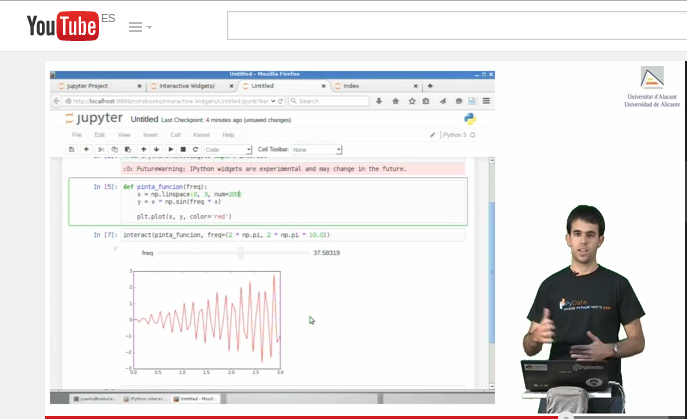This screenshot has height=419, width=687.
Task: Interrupt the kernel with stop icon
Action: tap(183, 149)
